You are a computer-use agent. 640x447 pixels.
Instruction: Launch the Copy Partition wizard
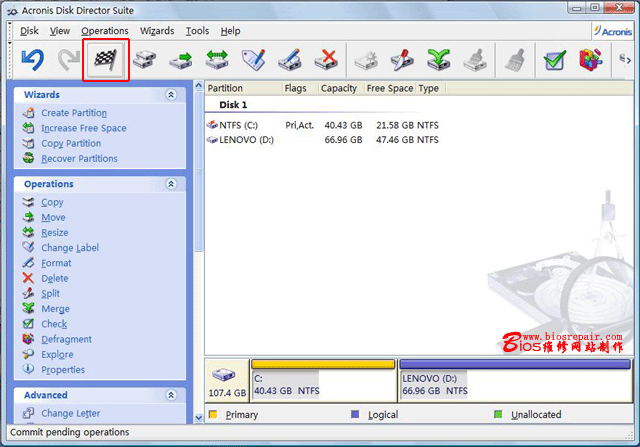coord(71,143)
